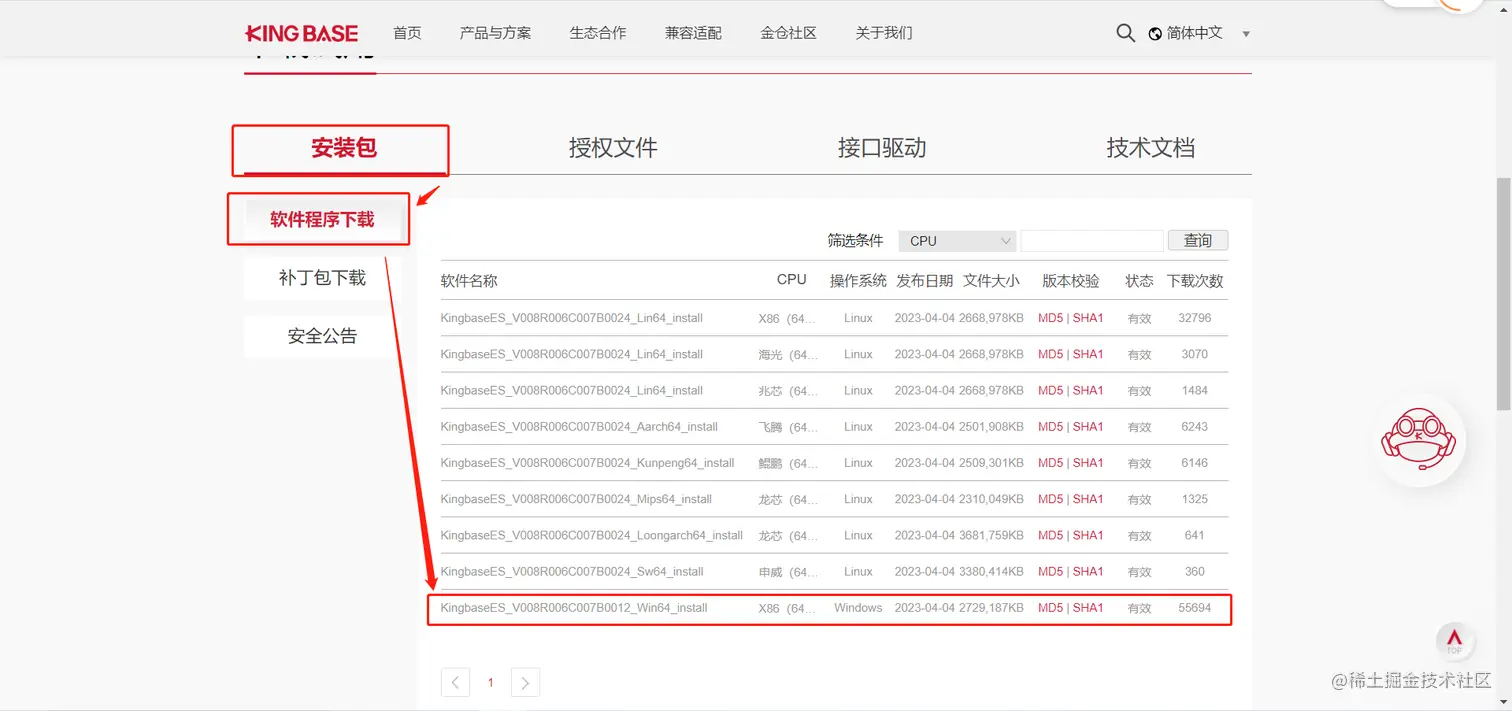The width and height of the screenshot is (1512, 711).
Task: Go to next page arrow
Action: (x=525, y=682)
